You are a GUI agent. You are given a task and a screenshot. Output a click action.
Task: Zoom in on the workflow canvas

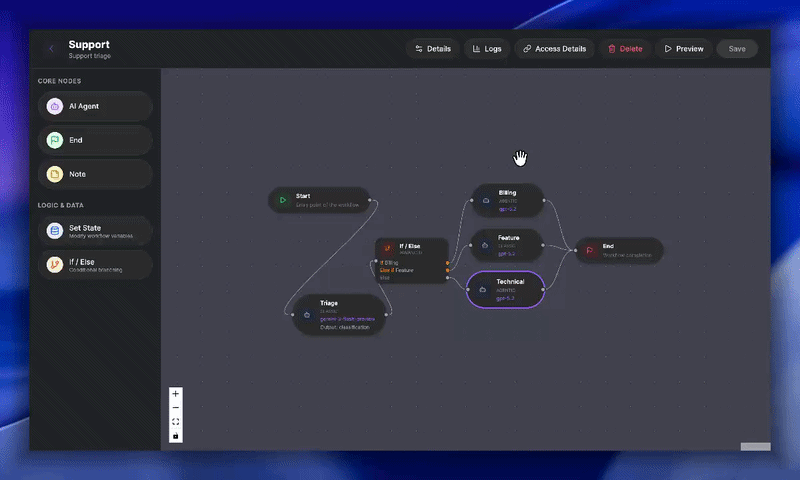(176, 394)
